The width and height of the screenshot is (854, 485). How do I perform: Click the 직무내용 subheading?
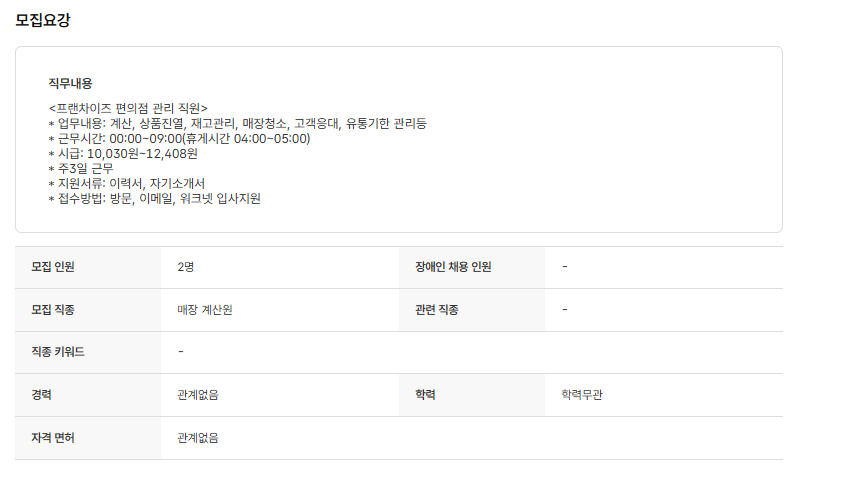70,83
